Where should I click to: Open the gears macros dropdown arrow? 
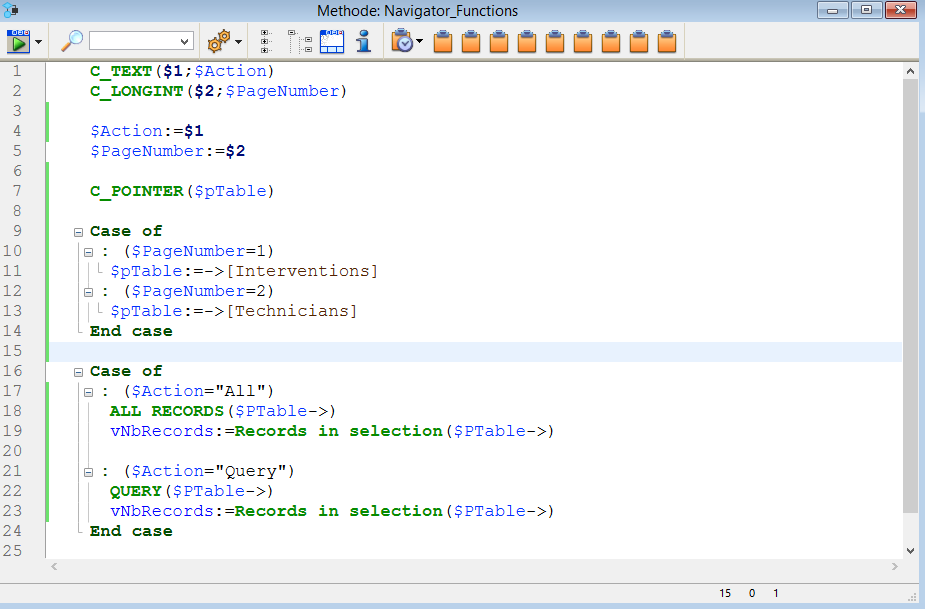tap(238, 42)
